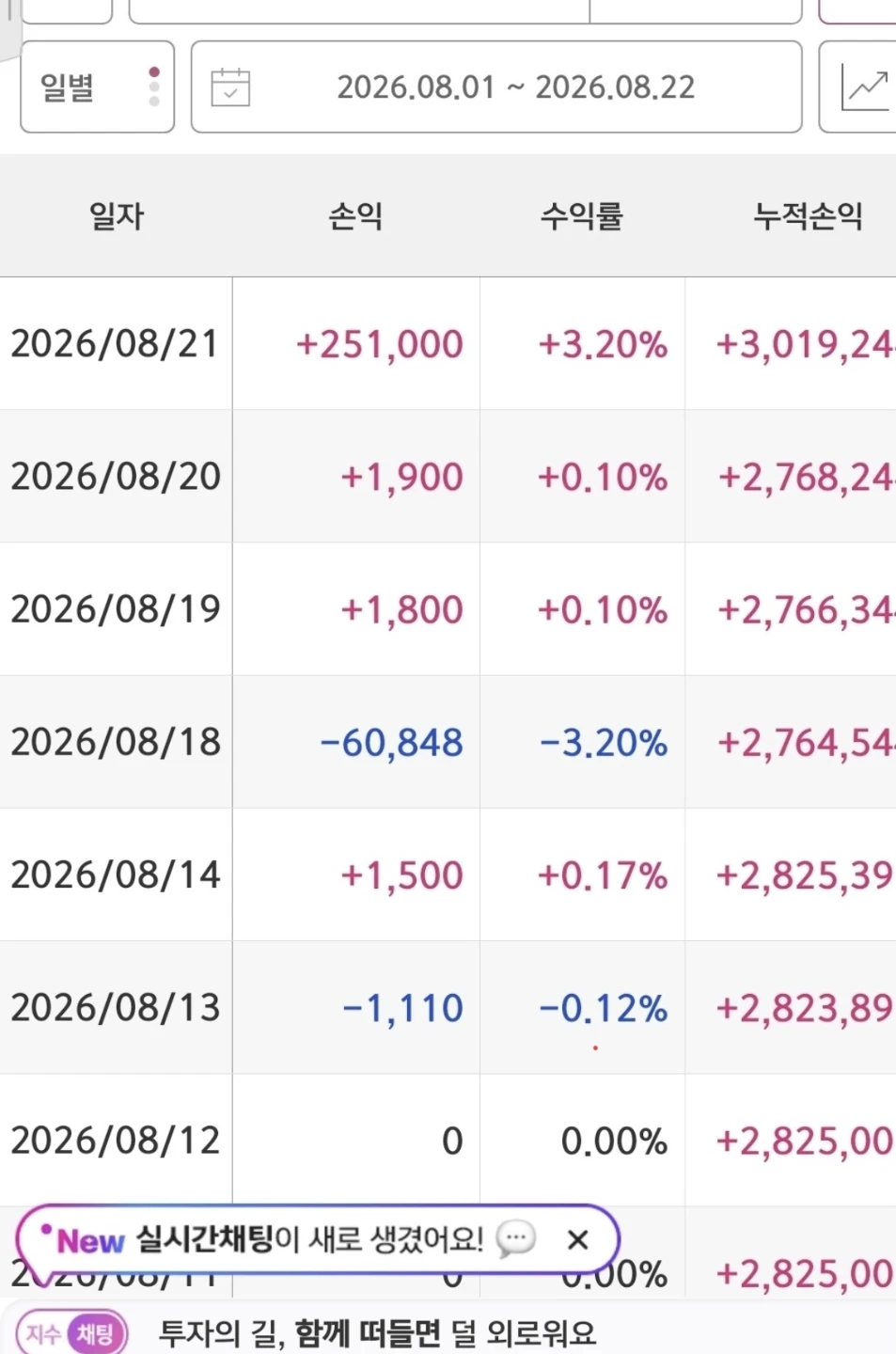Sort by the 손익 column header

355,215
